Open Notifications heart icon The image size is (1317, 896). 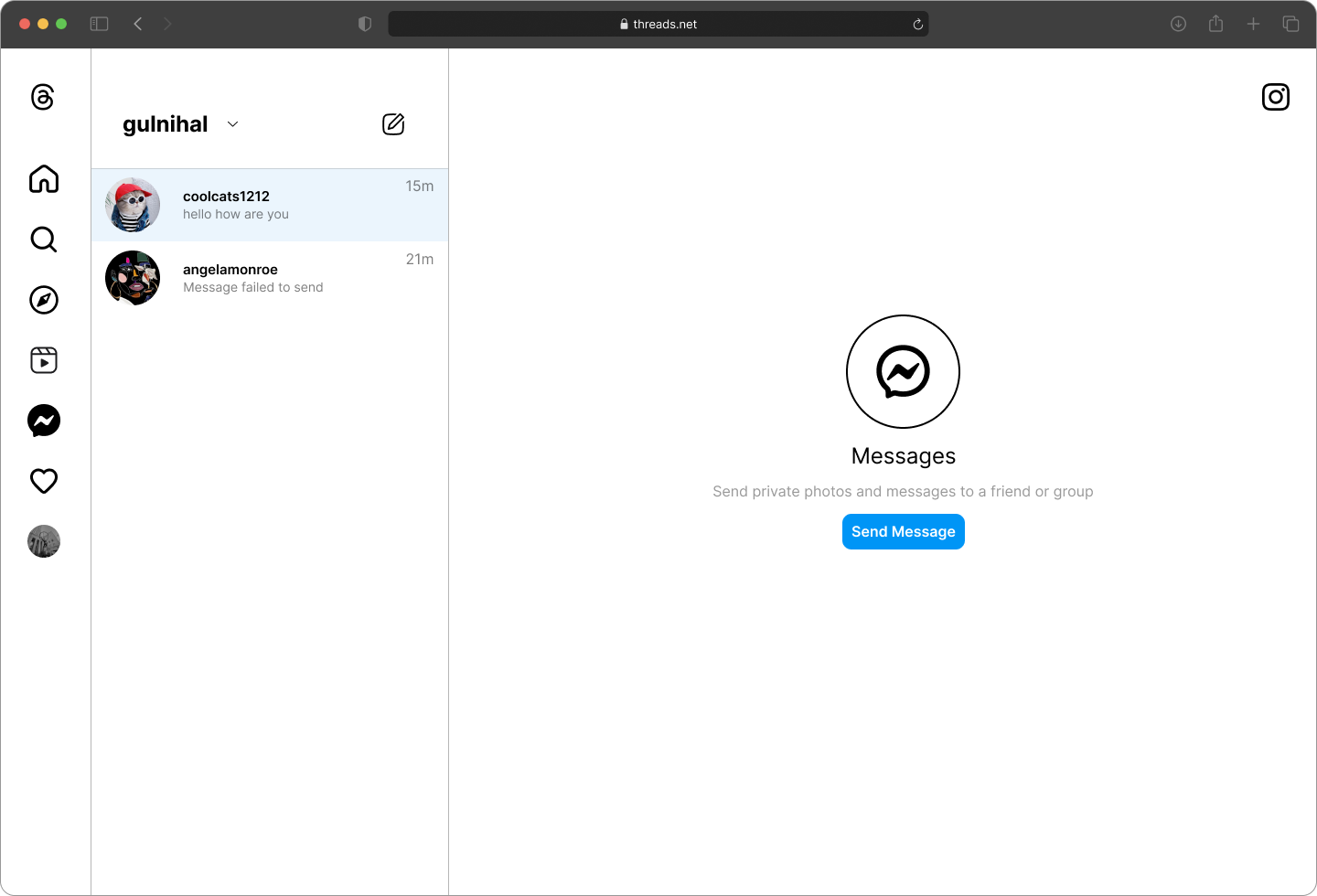point(44,481)
